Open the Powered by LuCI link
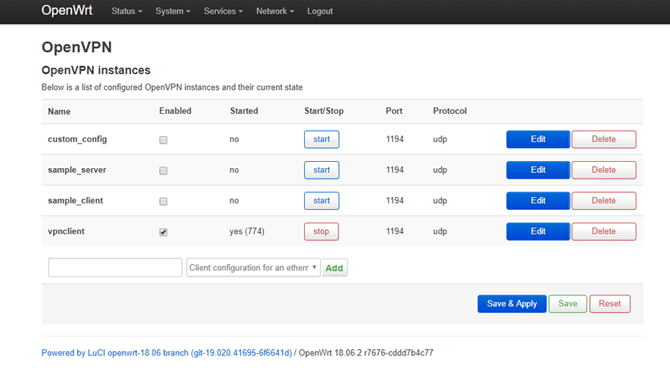 (167, 353)
